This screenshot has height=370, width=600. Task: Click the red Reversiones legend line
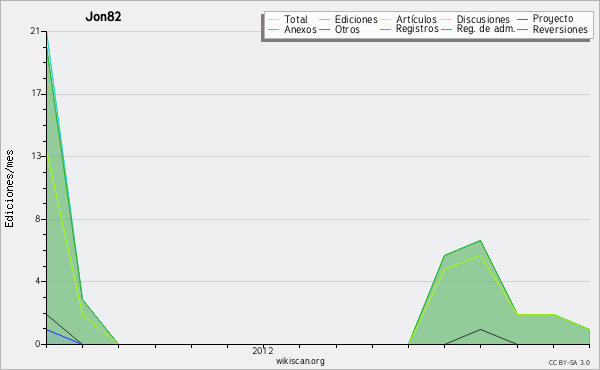[x=522, y=29]
